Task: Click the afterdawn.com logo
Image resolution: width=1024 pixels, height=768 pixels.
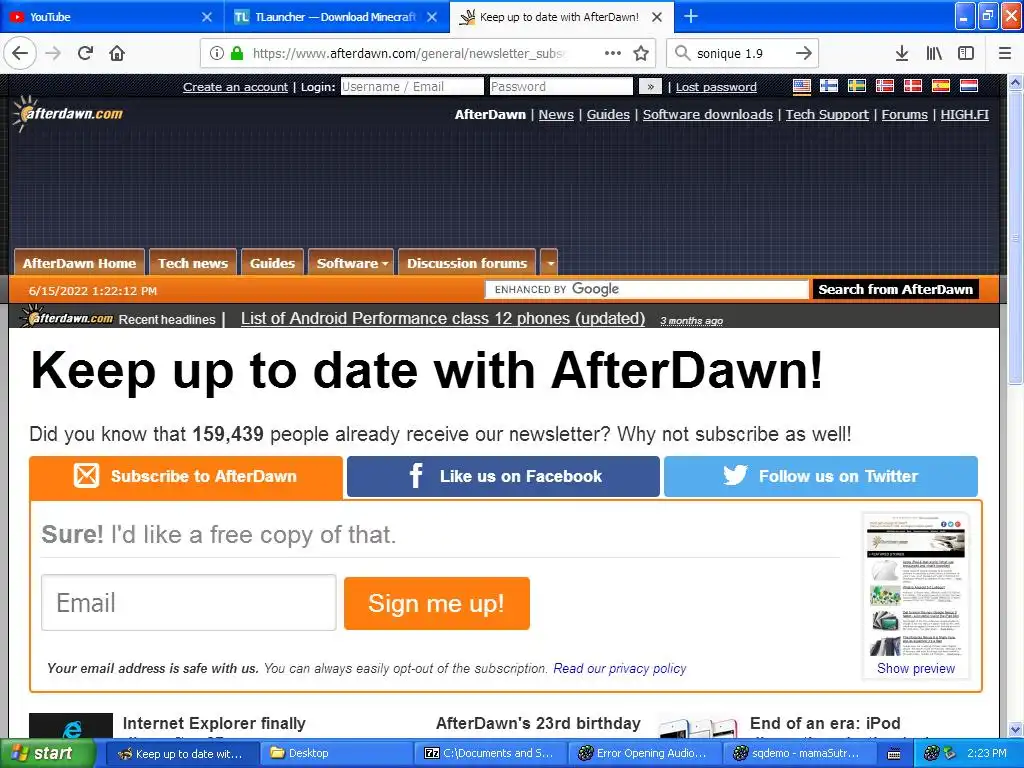Action: coord(68,114)
